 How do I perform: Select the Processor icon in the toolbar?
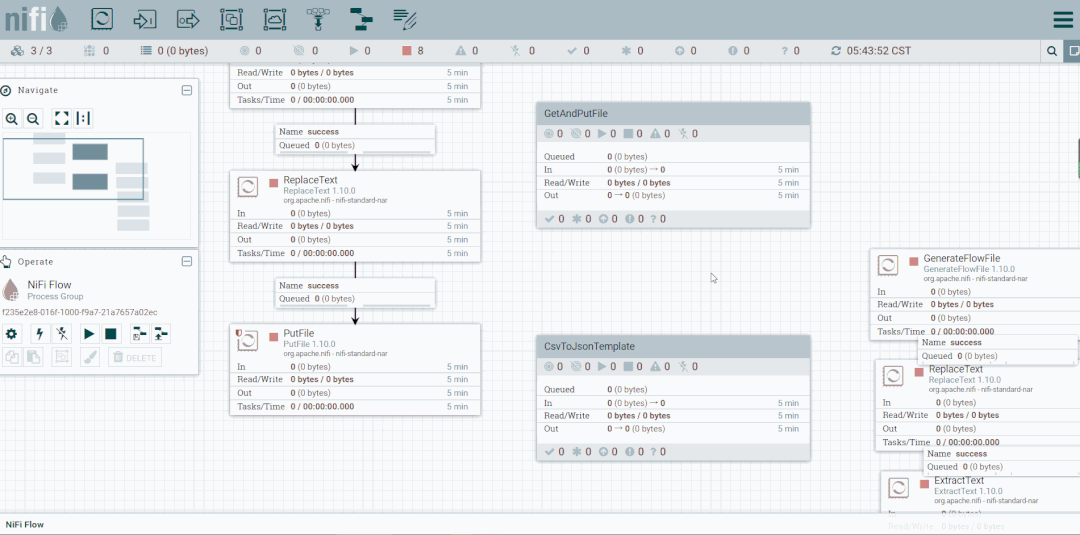[103, 19]
